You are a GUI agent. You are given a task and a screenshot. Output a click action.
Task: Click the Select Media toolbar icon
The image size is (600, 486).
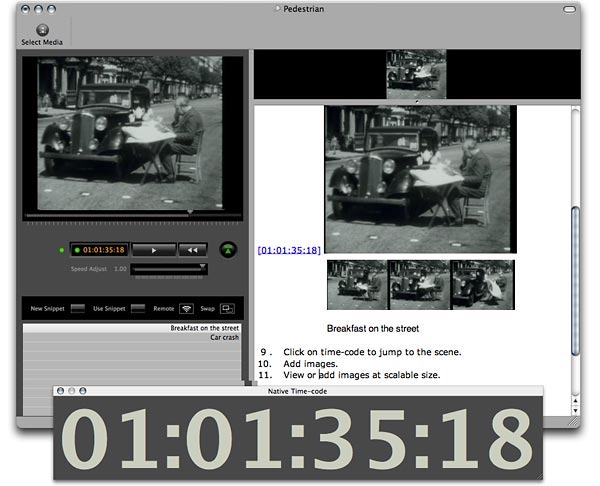(x=43, y=30)
